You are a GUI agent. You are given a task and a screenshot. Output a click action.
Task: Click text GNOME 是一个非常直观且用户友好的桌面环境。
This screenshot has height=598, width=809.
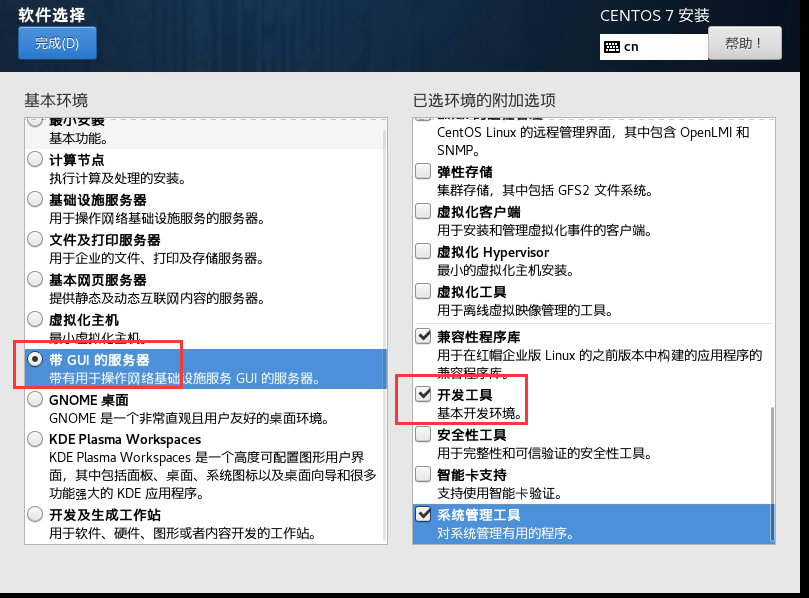189,418
